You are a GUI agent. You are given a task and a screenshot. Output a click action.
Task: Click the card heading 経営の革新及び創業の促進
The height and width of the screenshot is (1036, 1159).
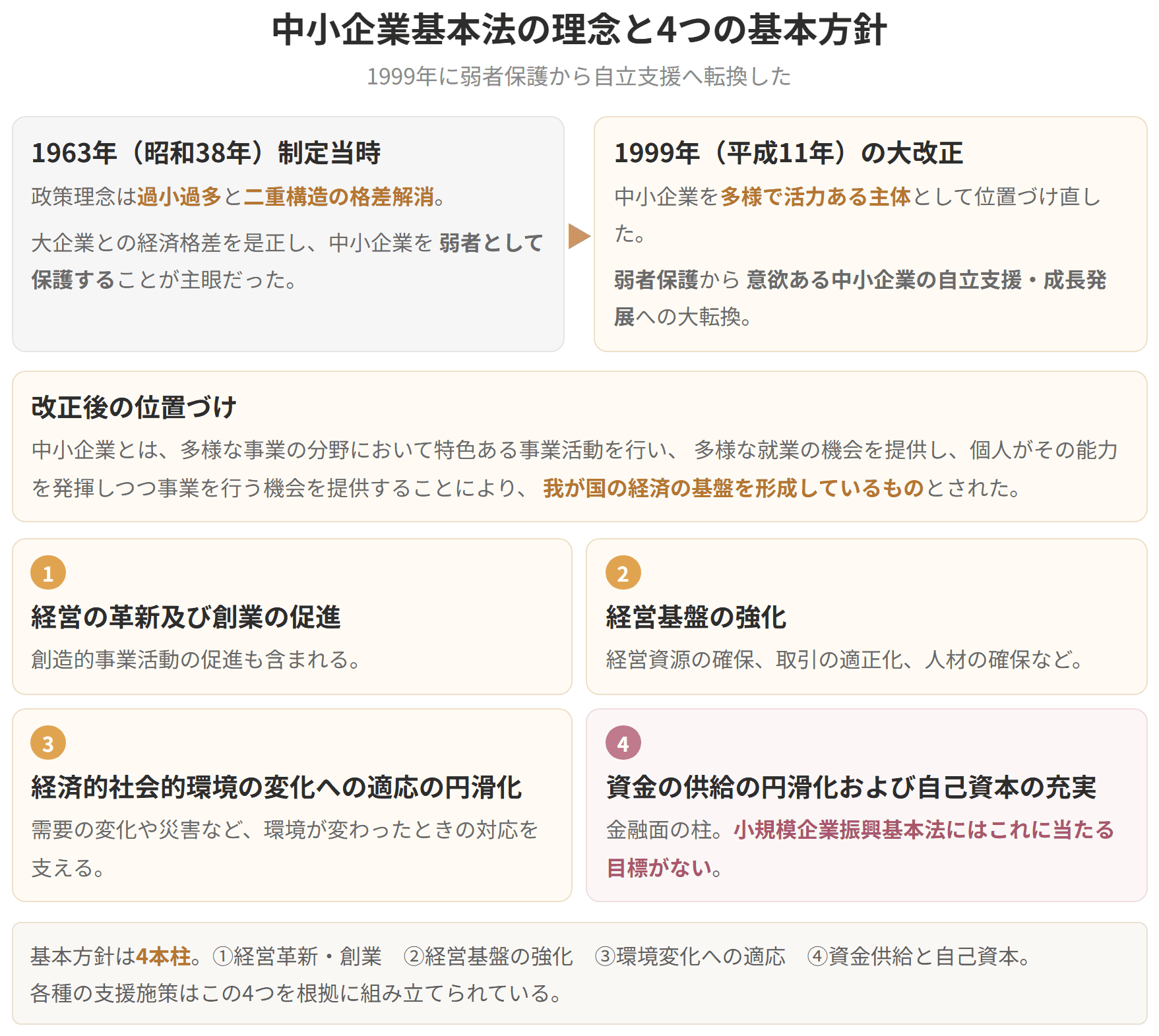[x=186, y=617]
